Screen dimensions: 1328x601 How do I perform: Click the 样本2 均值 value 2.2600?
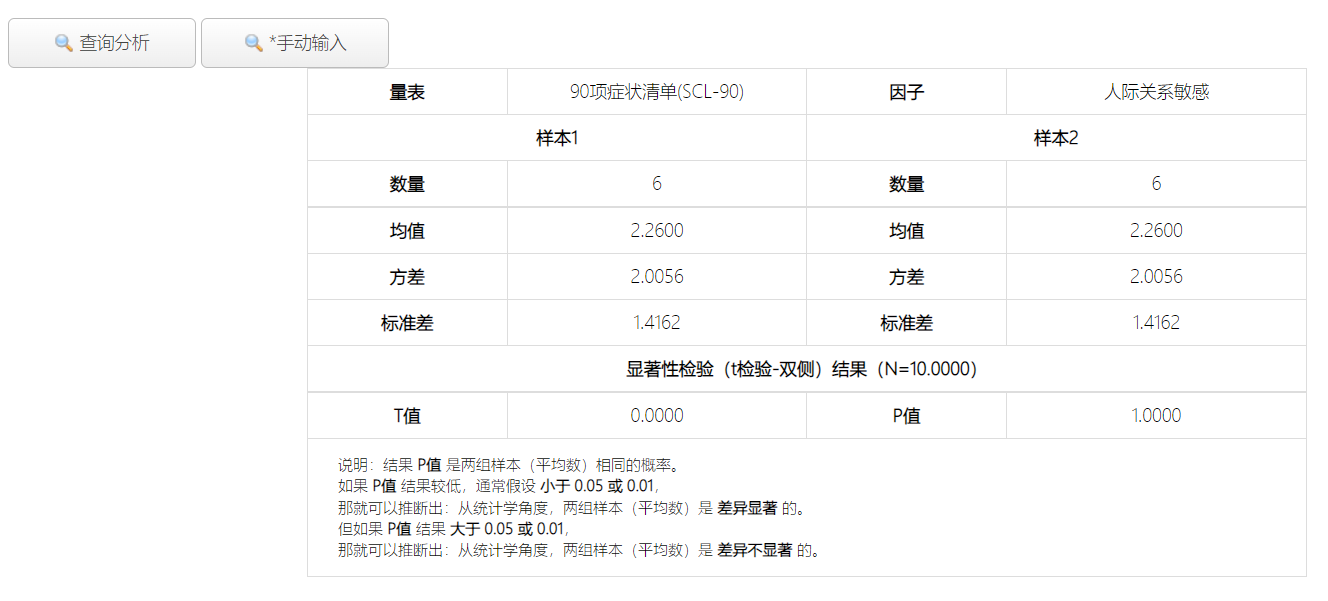point(1156,230)
